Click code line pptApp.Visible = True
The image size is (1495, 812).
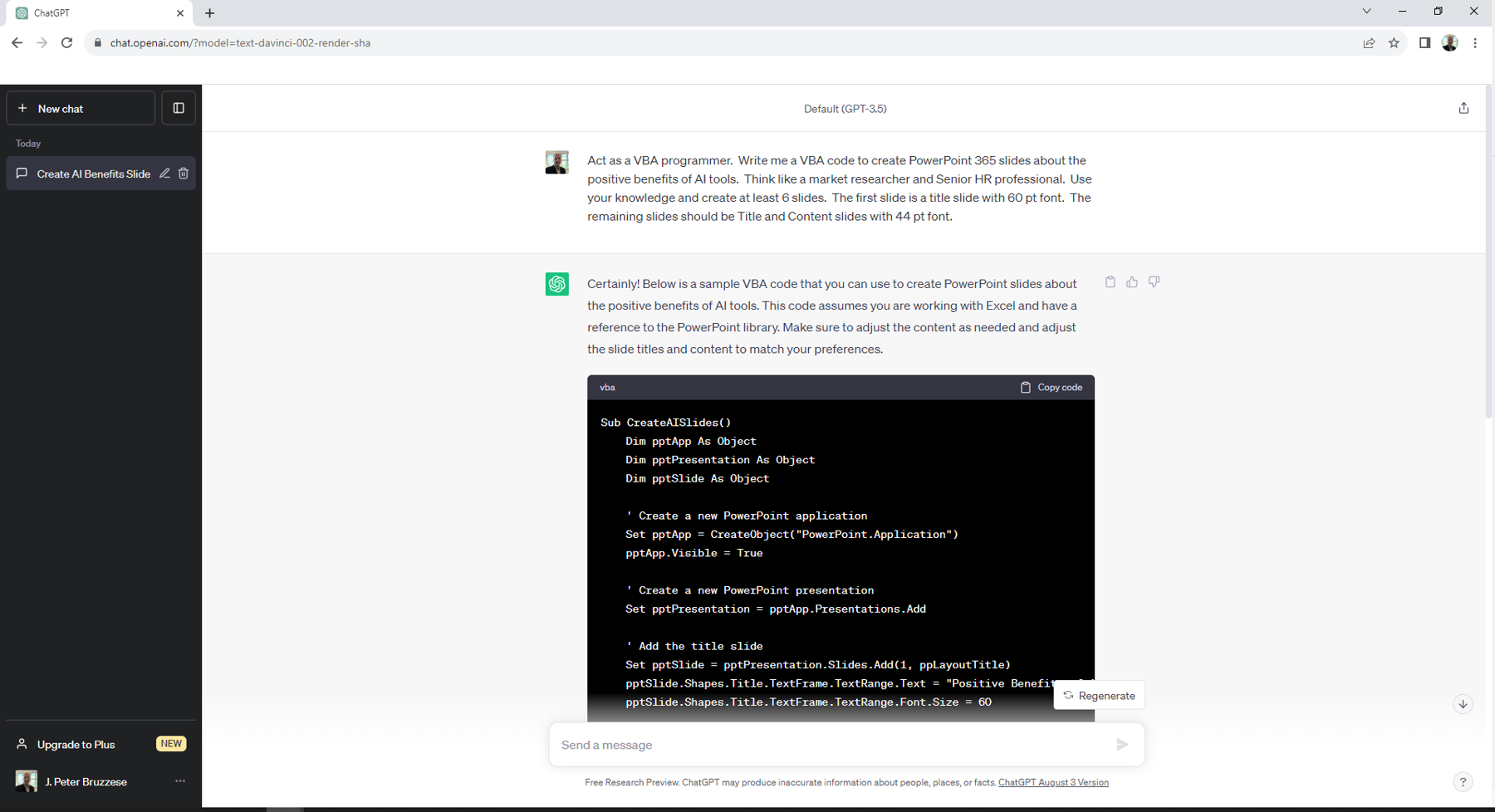(694, 553)
